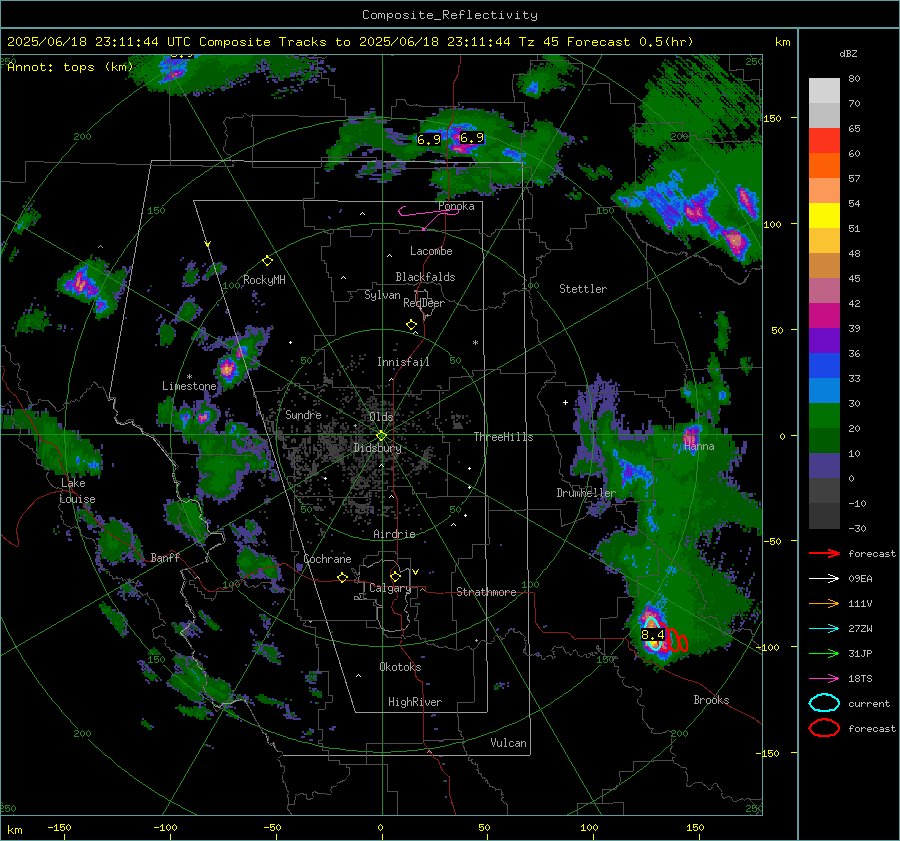This screenshot has width=900, height=841.
Task: Click the yellow diamond marker below Cochrane
Action: pyautogui.click(x=342, y=577)
